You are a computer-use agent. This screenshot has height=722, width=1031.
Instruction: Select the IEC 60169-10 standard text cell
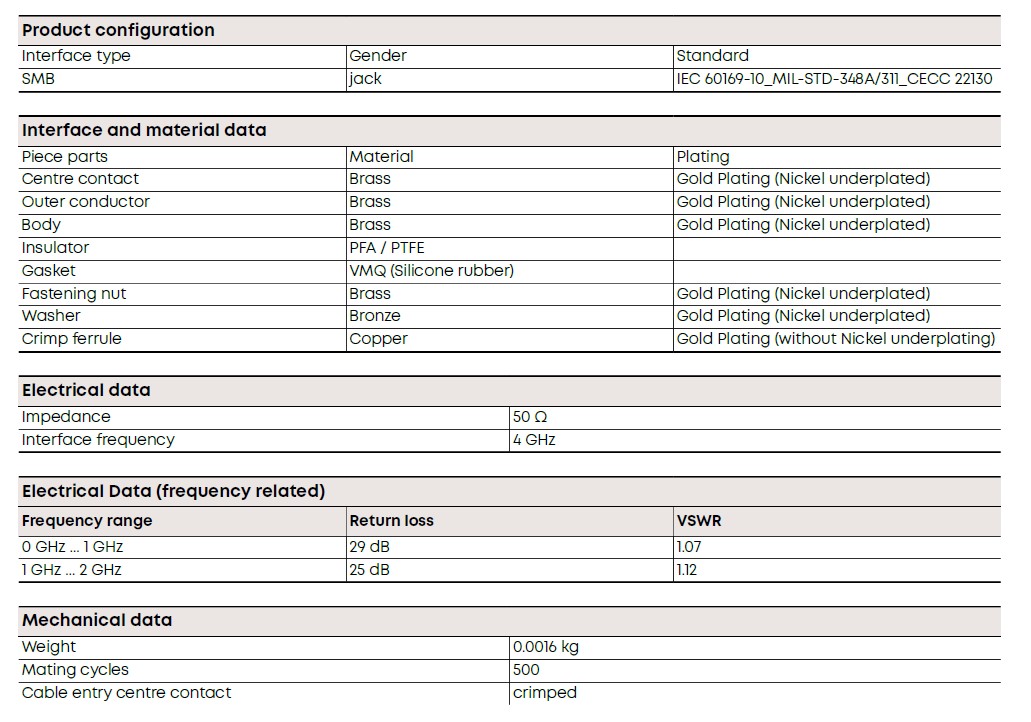[834, 79]
